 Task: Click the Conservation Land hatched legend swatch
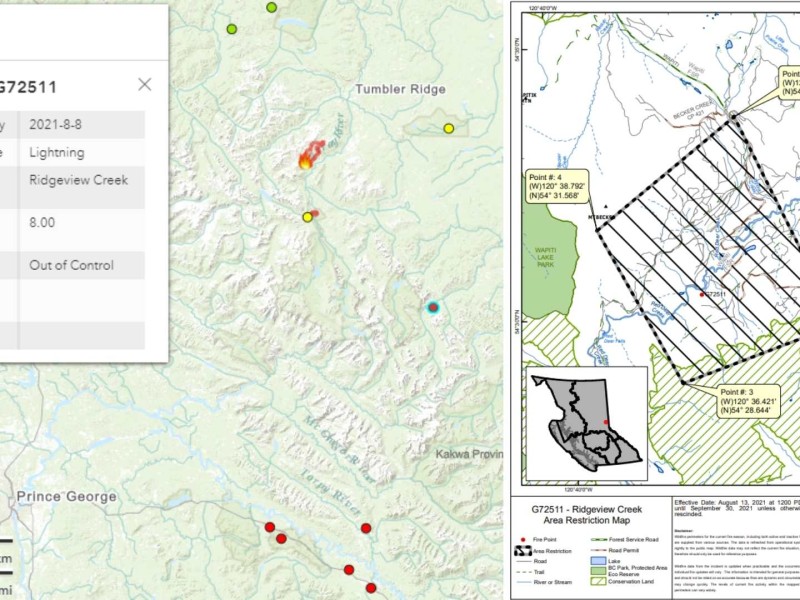(x=598, y=581)
